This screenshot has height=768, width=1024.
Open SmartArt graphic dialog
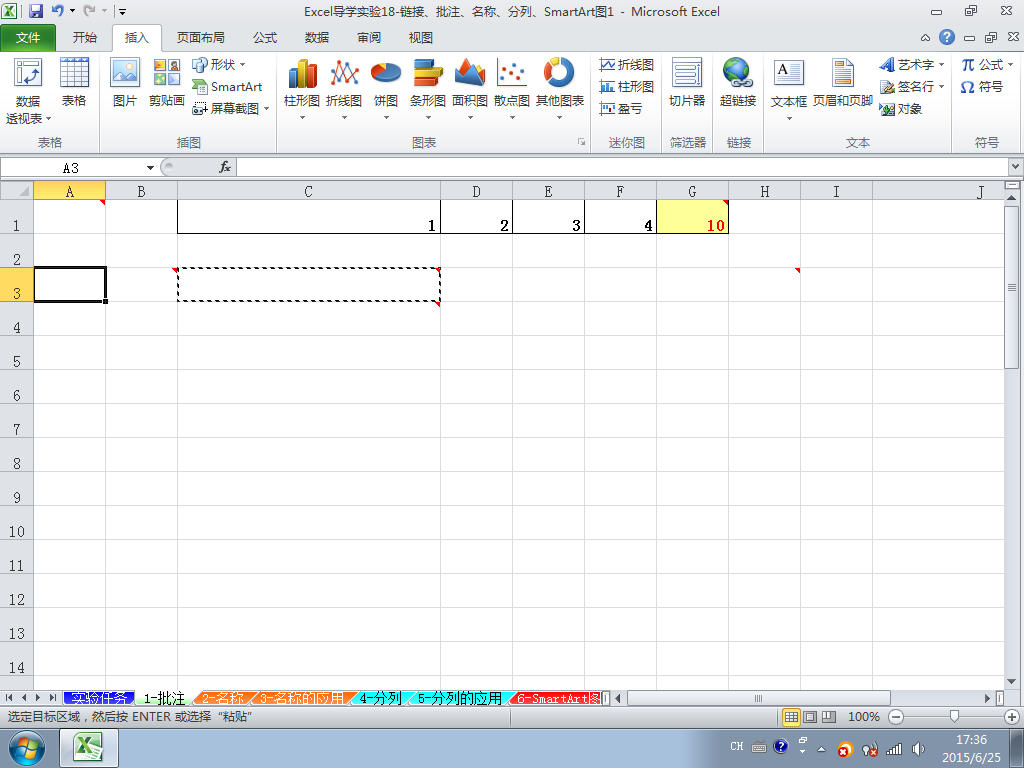click(x=227, y=86)
